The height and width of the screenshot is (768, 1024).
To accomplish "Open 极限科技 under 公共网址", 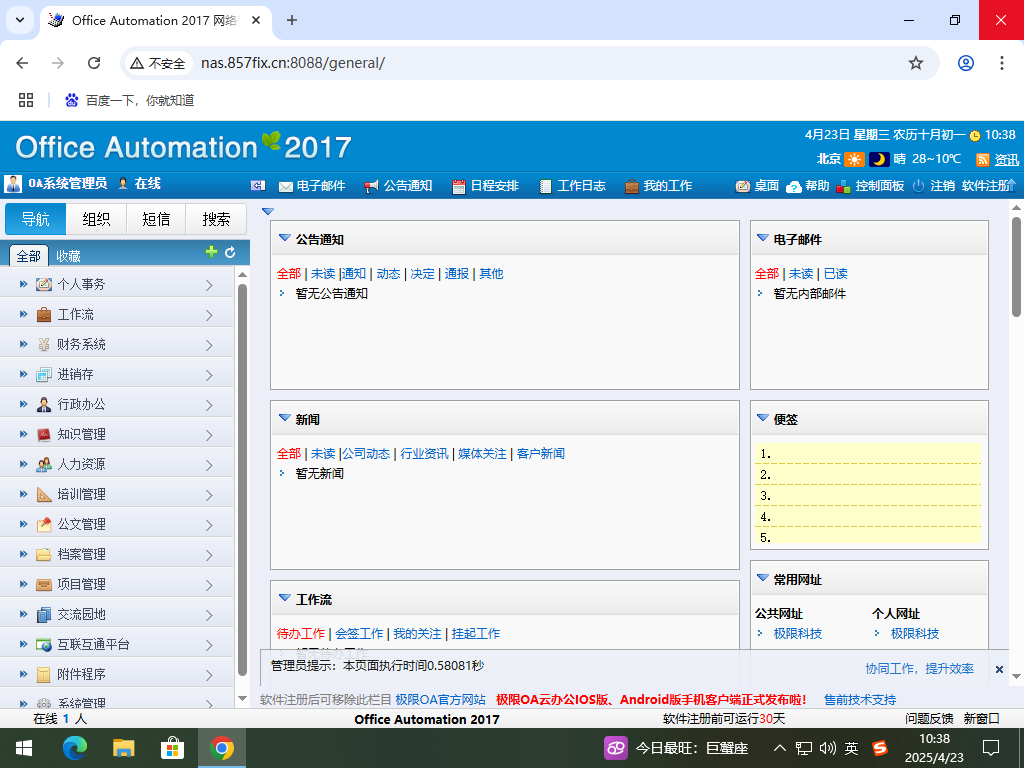I will tap(797, 633).
